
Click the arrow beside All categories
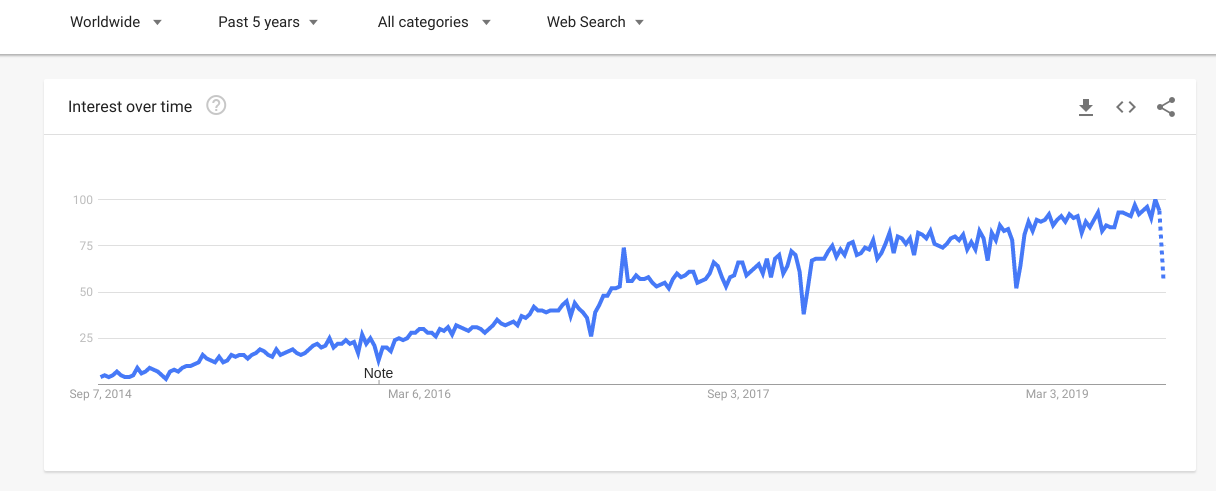pos(486,23)
